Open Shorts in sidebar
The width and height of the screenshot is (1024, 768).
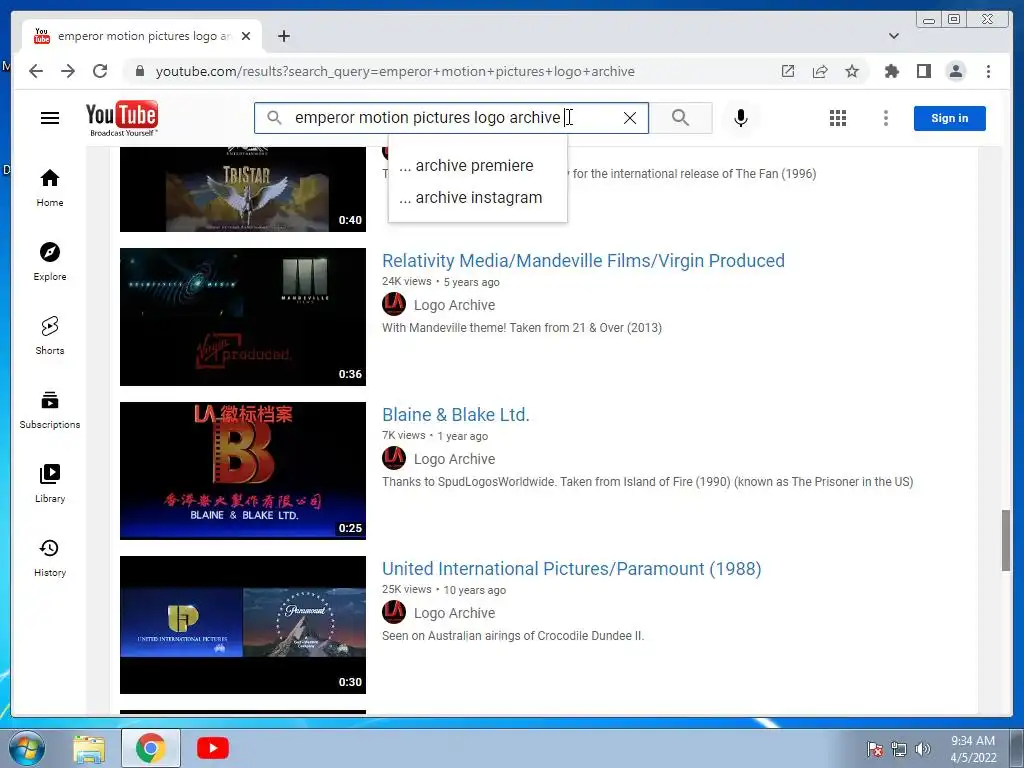tap(50, 336)
